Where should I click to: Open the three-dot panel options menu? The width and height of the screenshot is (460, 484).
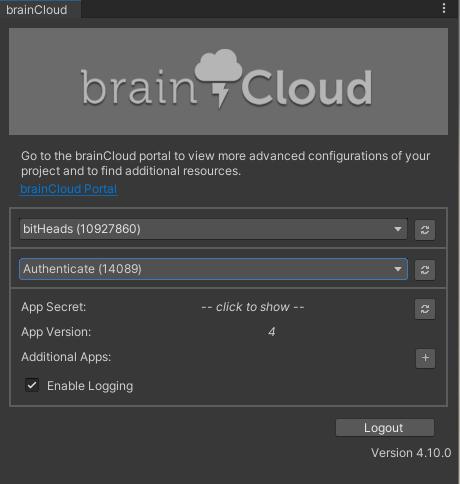[x=444, y=8]
